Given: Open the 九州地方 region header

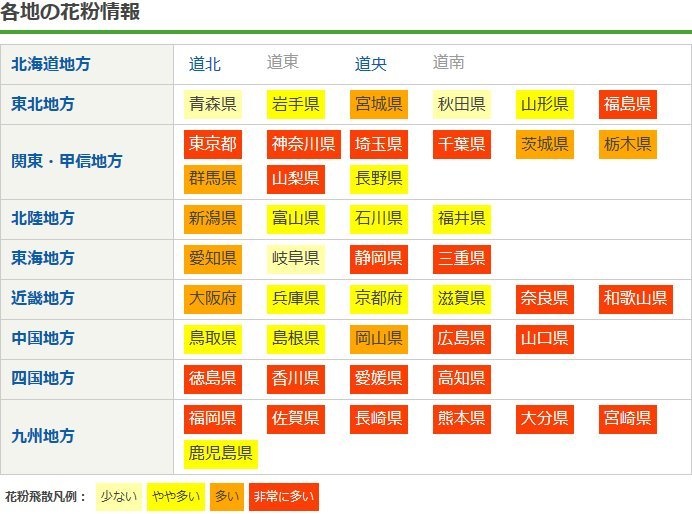Looking at the screenshot, I should [43, 436].
